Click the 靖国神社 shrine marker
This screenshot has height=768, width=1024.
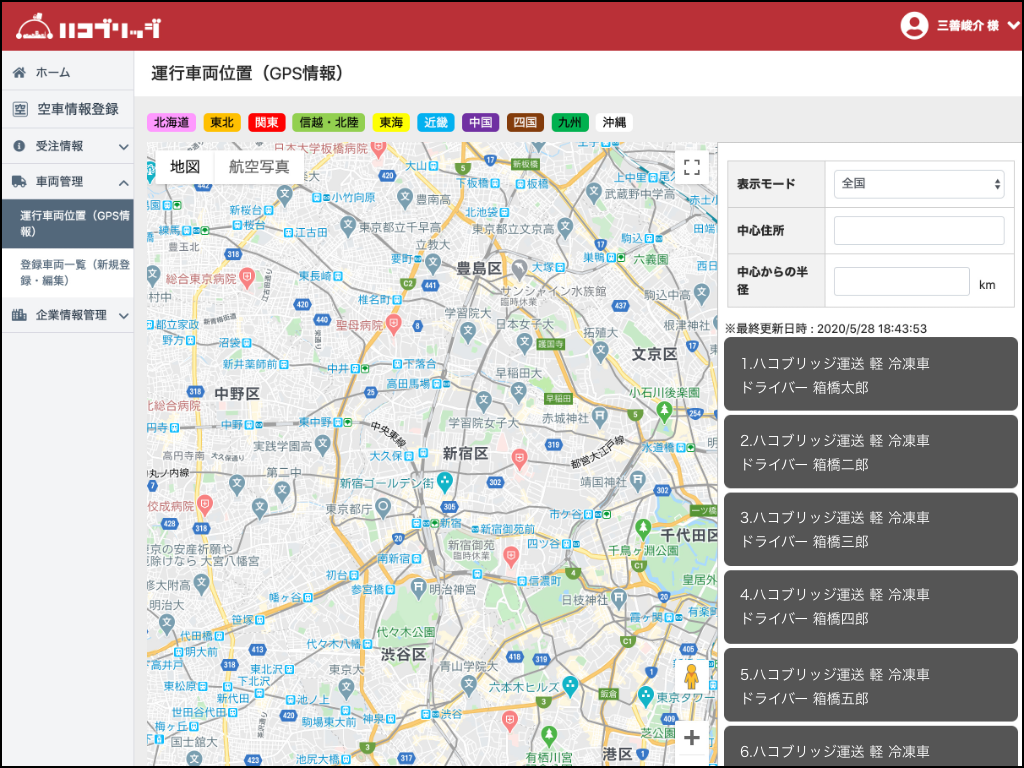pos(638,481)
